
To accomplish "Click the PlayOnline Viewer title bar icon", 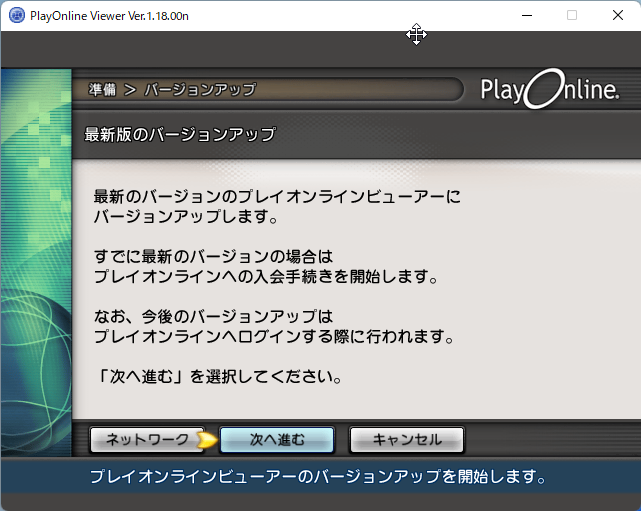I will click(17, 16).
